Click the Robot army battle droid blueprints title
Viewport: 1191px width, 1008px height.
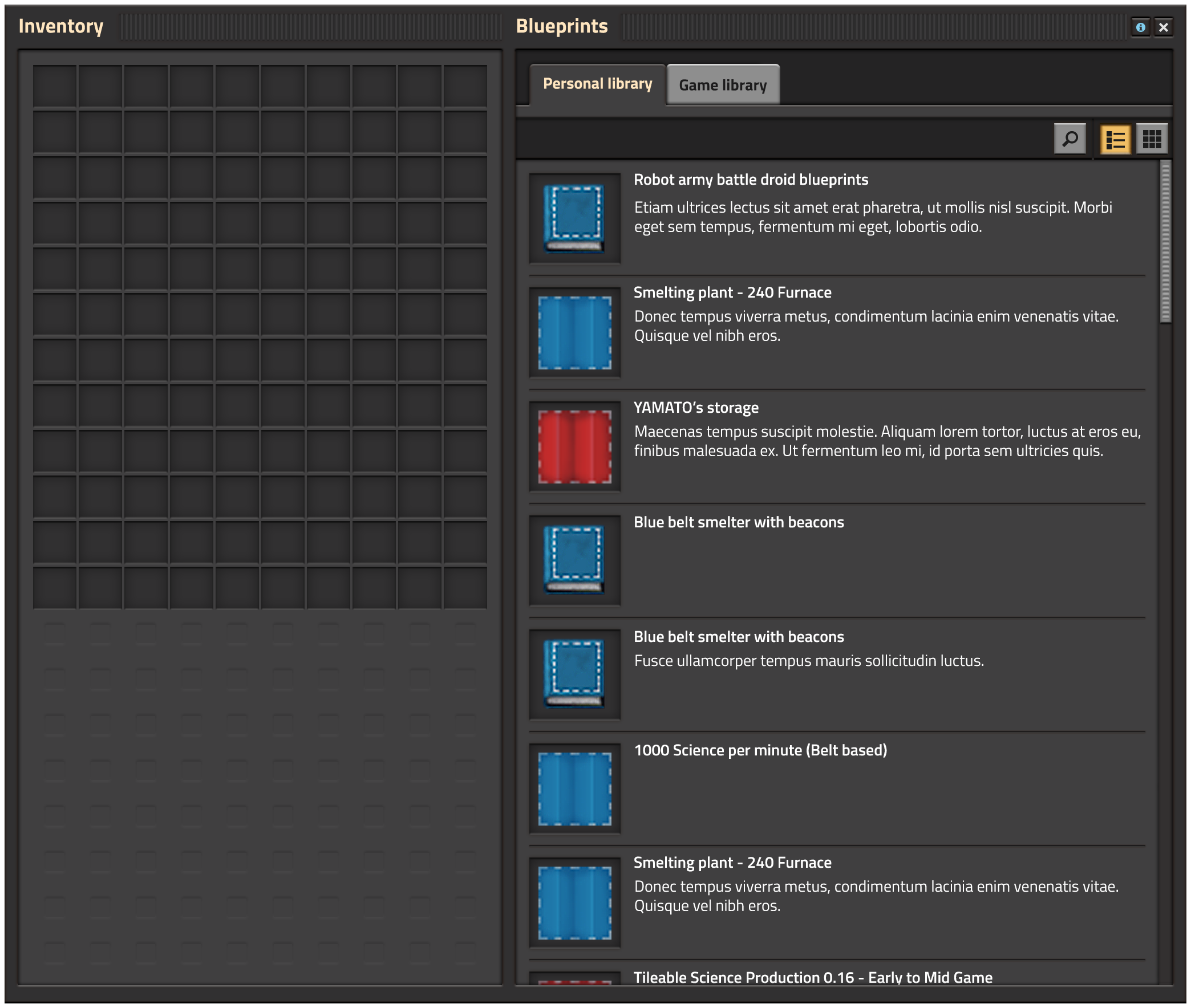750,180
